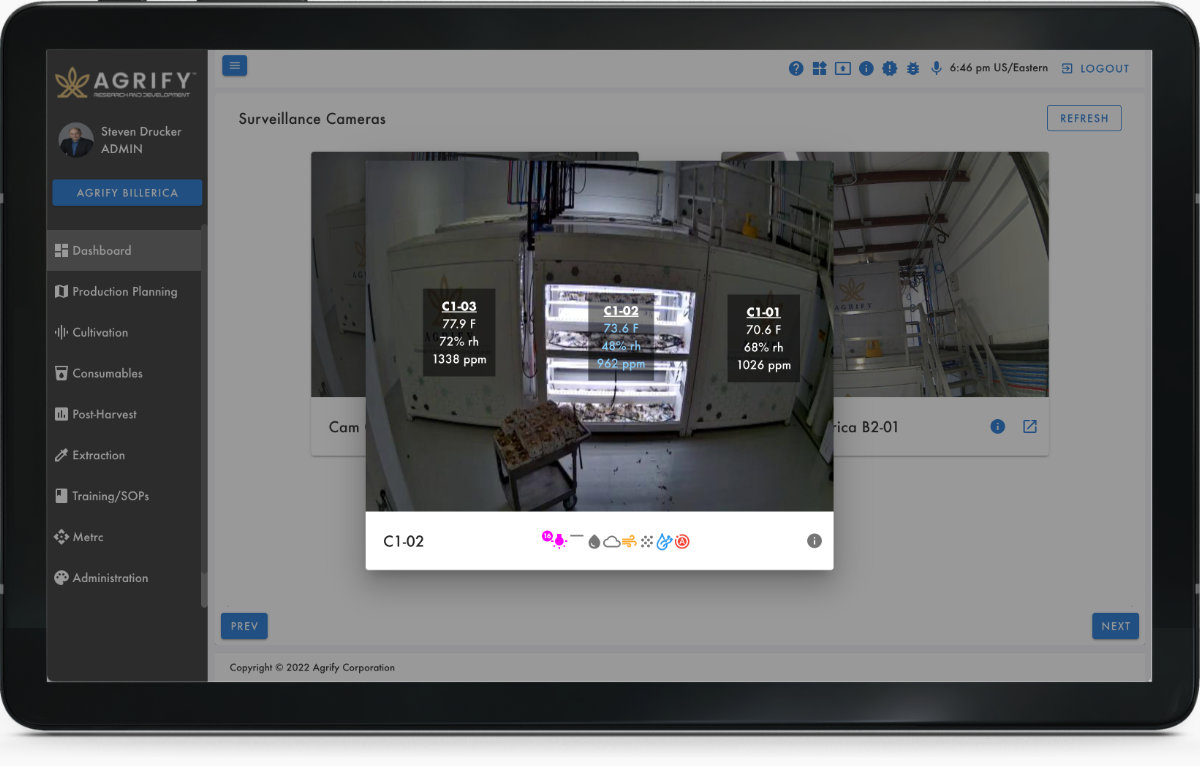Click the gray cloud status icon
Image resolution: width=1200 pixels, height=766 pixels.
[x=611, y=541]
